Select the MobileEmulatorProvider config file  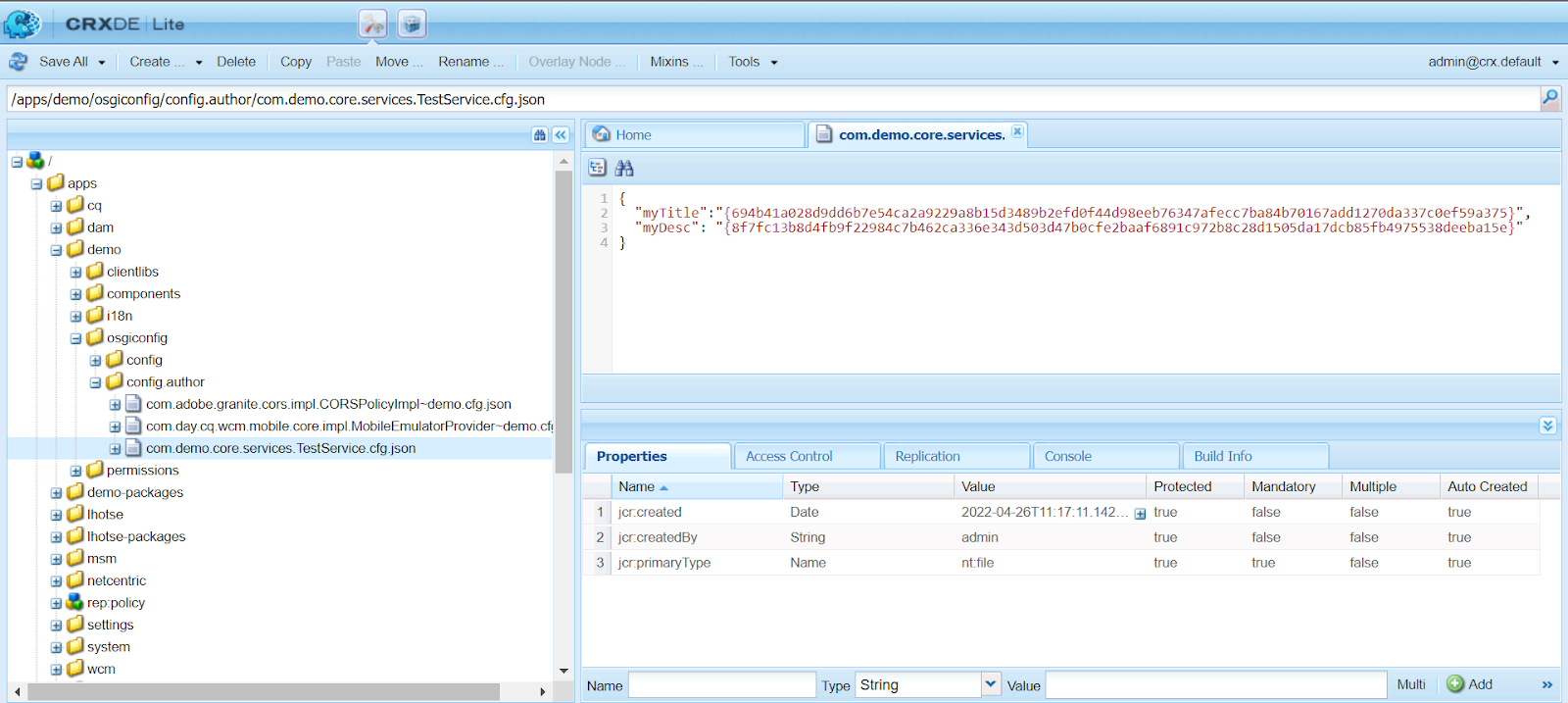[x=350, y=427]
